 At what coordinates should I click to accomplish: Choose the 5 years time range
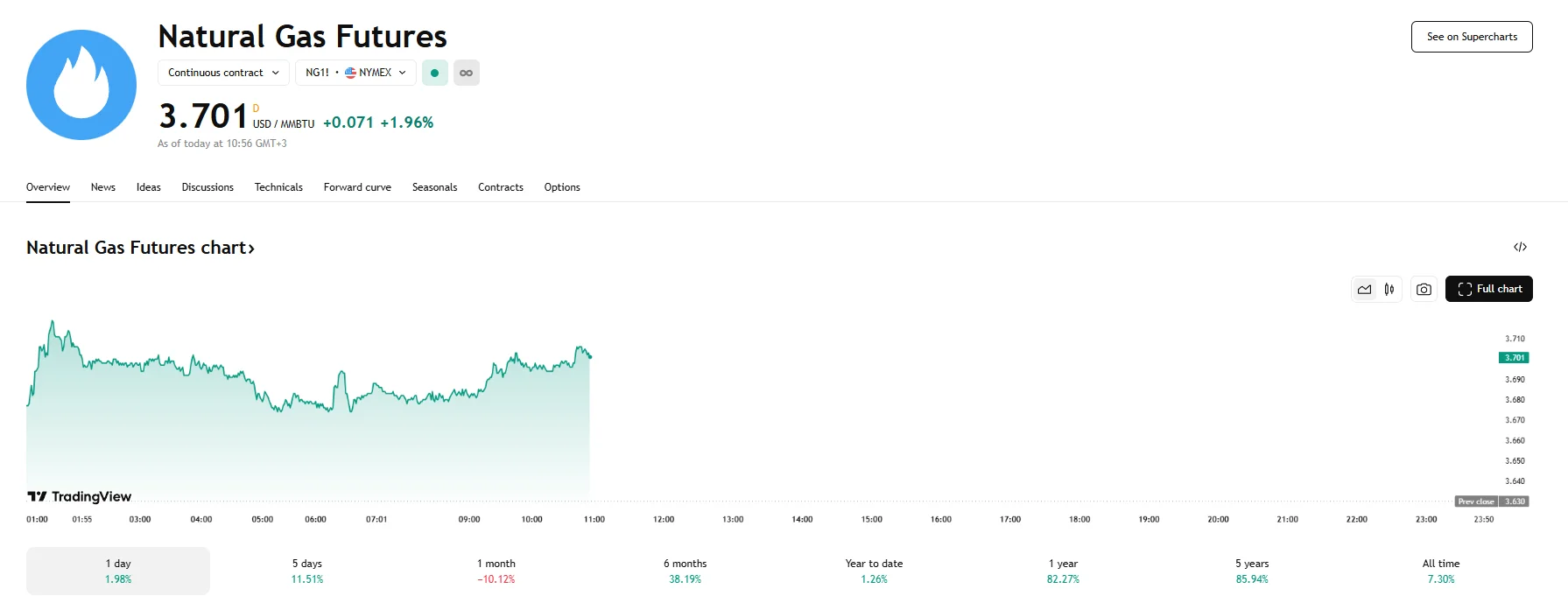(1252, 571)
